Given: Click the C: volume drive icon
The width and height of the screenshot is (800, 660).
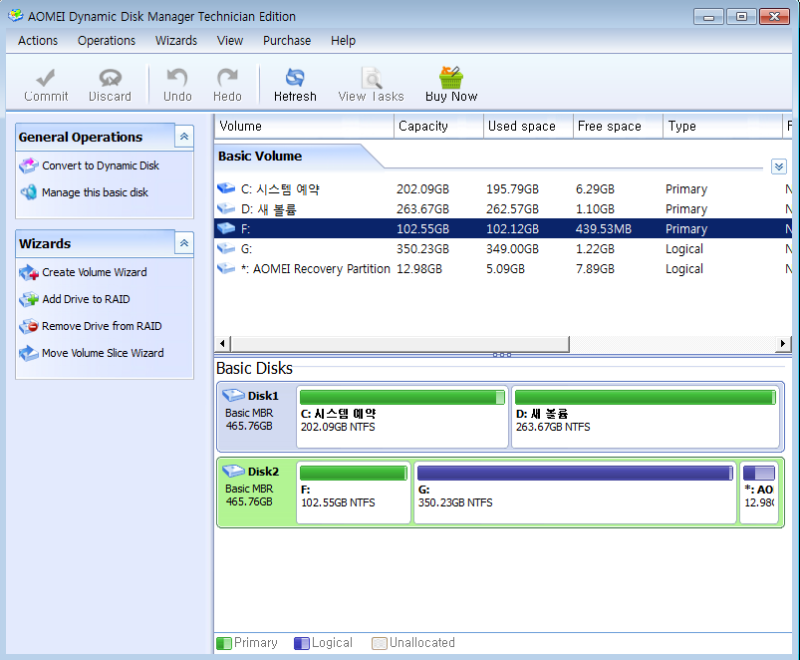Looking at the screenshot, I should pyautogui.click(x=226, y=189).
